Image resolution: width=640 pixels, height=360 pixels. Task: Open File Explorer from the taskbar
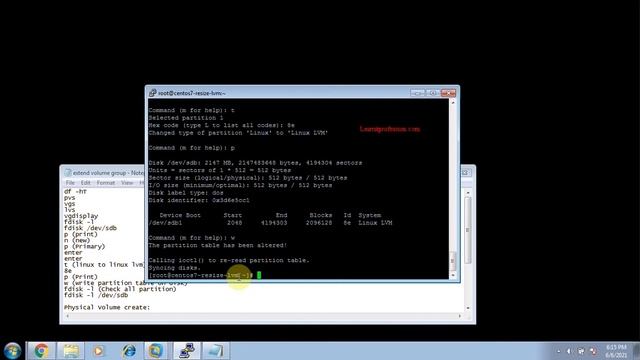click(71, 351)
